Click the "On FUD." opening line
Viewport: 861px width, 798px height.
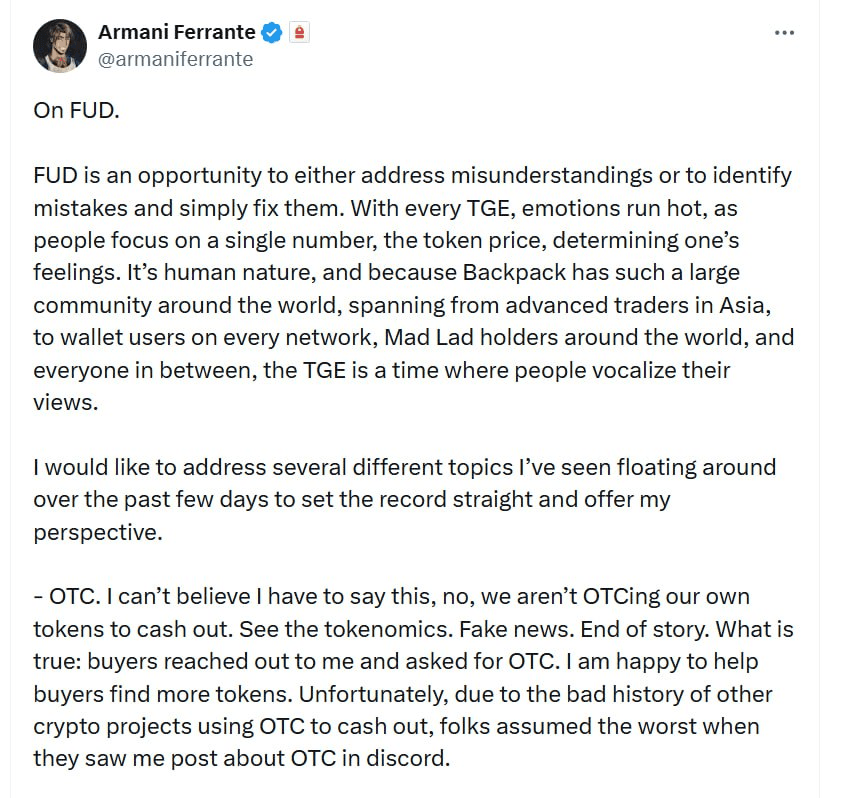76,110
